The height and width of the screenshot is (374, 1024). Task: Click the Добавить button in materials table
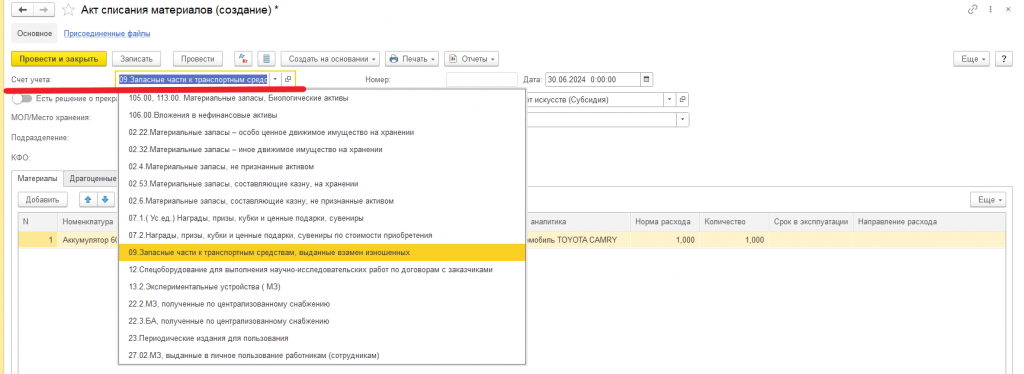tap(42, 199)
